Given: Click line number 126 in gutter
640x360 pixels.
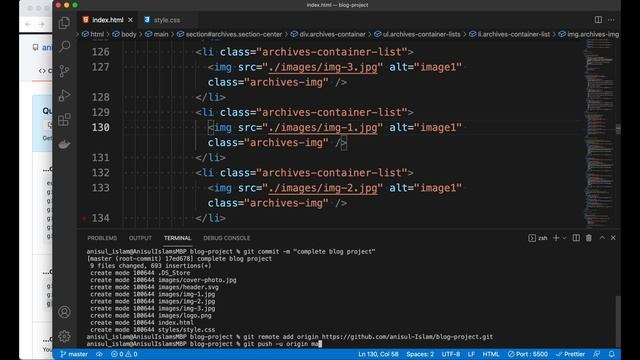Looking at the screenshot, I should click(100, 52).
